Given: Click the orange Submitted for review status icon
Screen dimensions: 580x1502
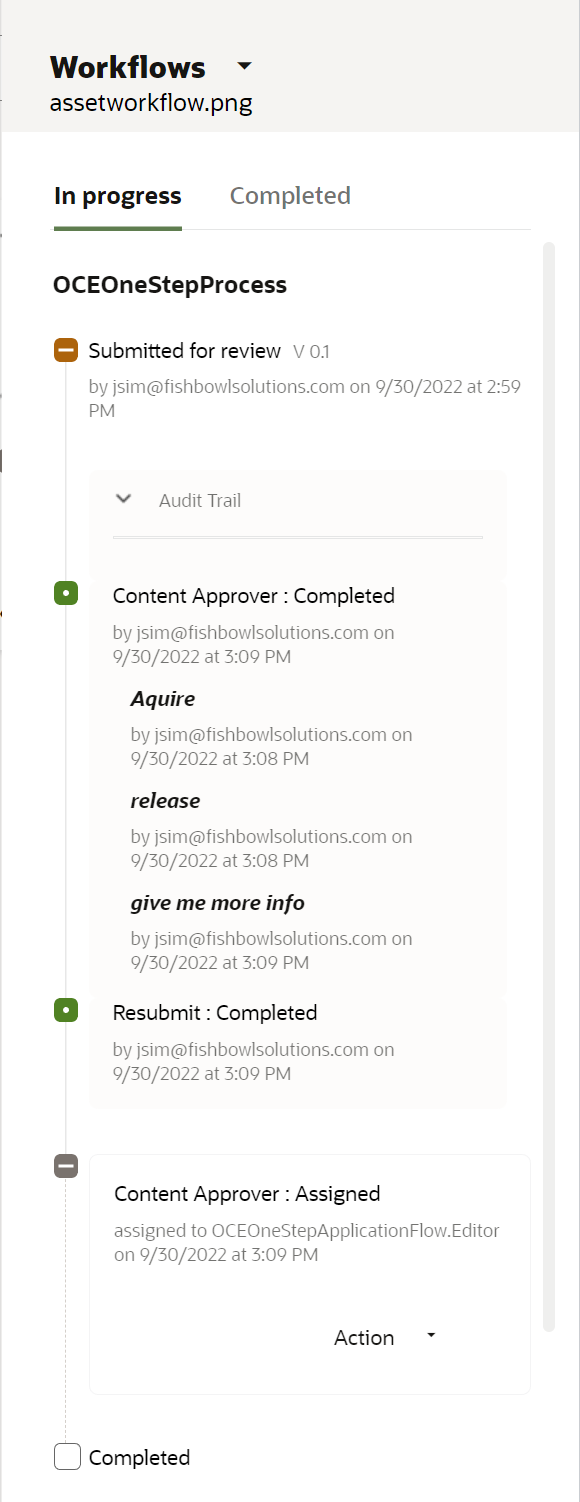Looking at the screenshot, I should click(x=66, y=351).
